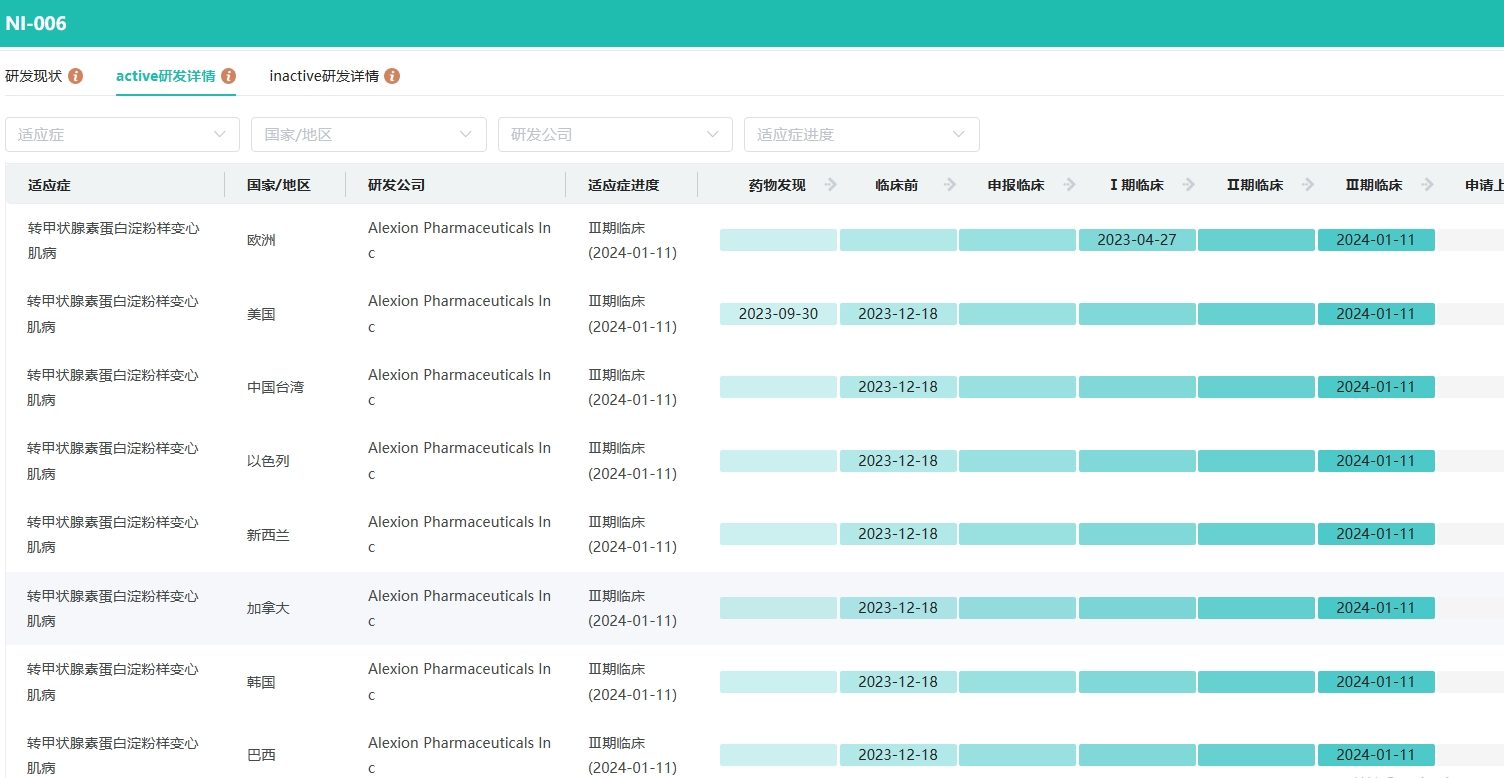1504x778 pixels.
Task: Click the 2023-09-30 drug discovery bar for 美国
Action: point(778,314)
